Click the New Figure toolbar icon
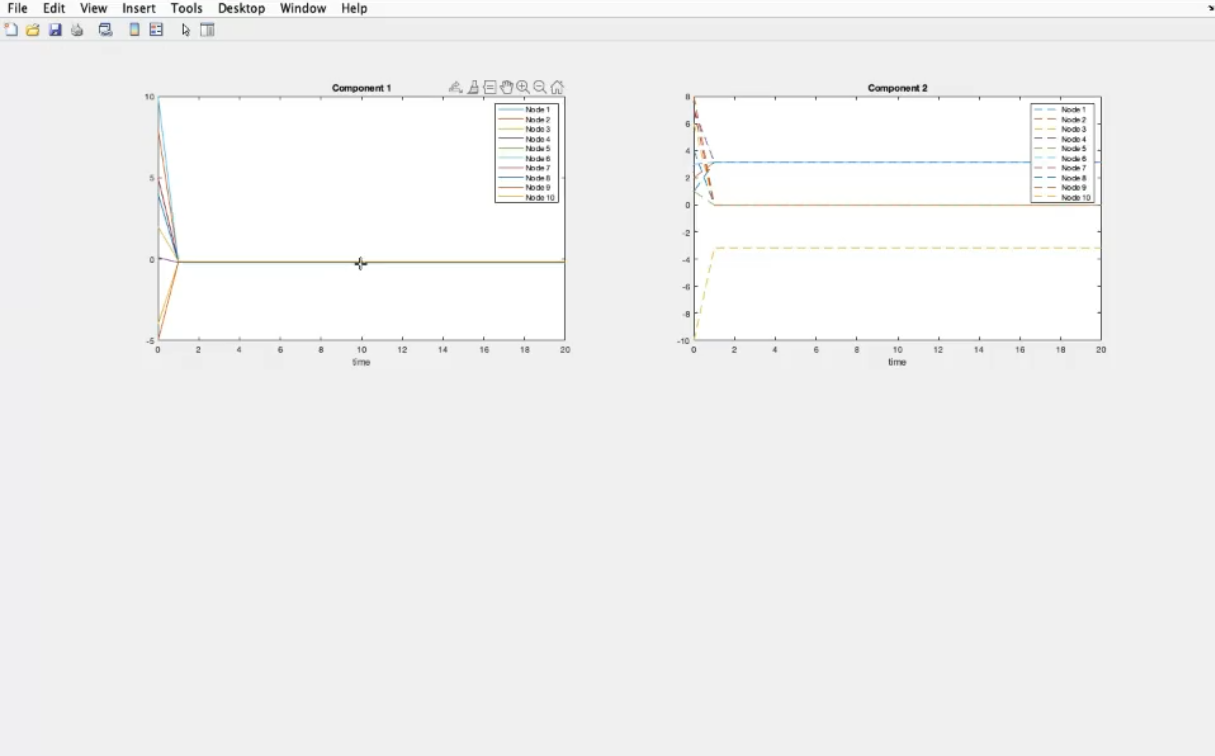This screenshot has width=1215, height=756. tap(11, 30)
